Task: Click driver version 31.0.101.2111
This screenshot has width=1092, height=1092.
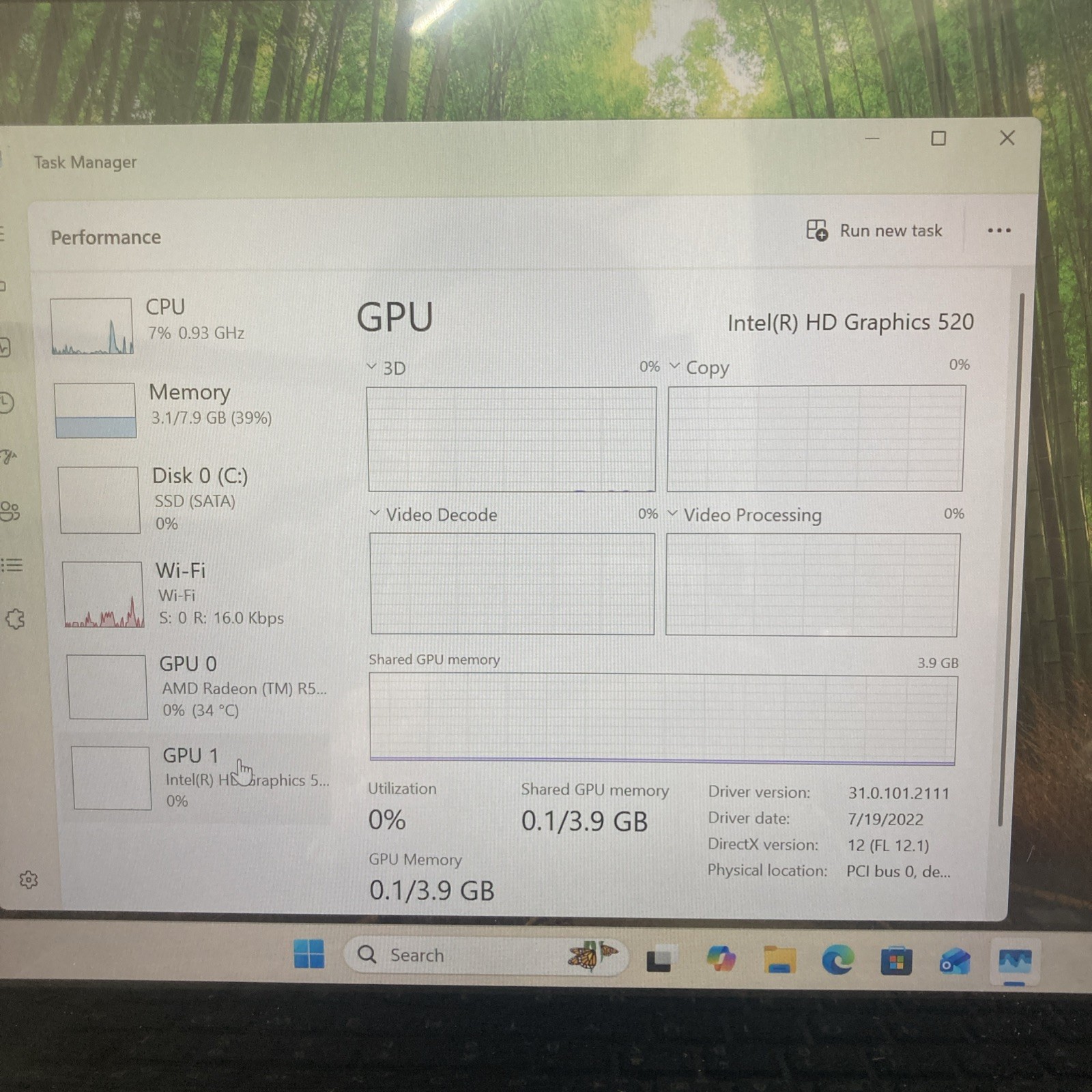Action: (x=898, y=793)
